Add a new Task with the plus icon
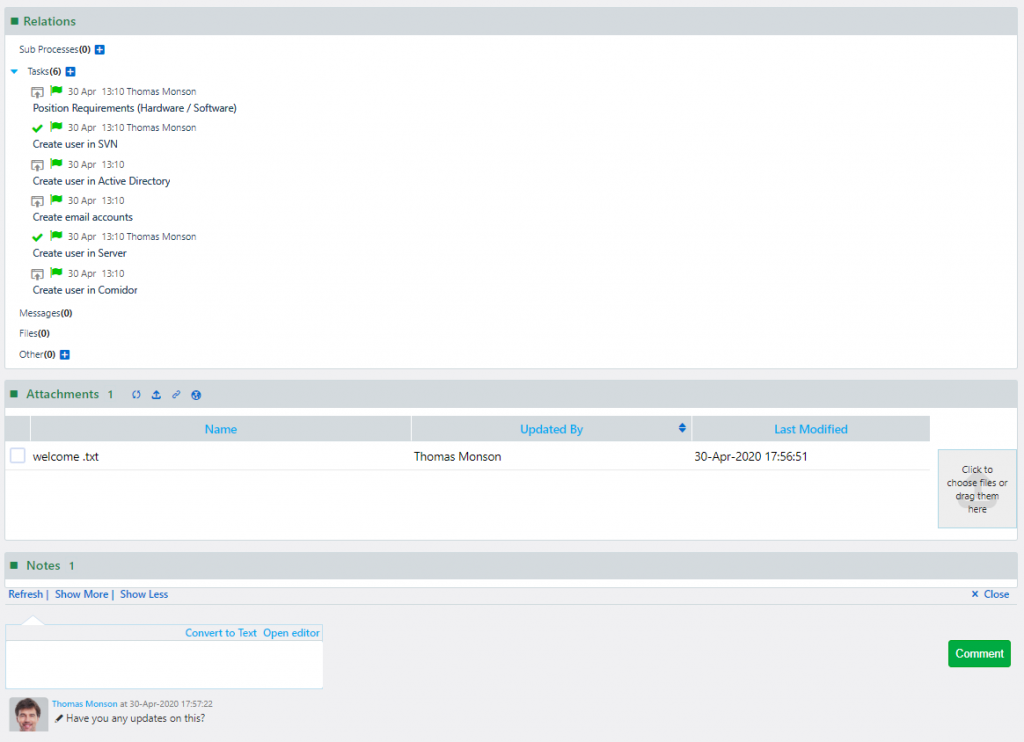Viewport: 1024px width, 742px height. [x=69, y=71]
